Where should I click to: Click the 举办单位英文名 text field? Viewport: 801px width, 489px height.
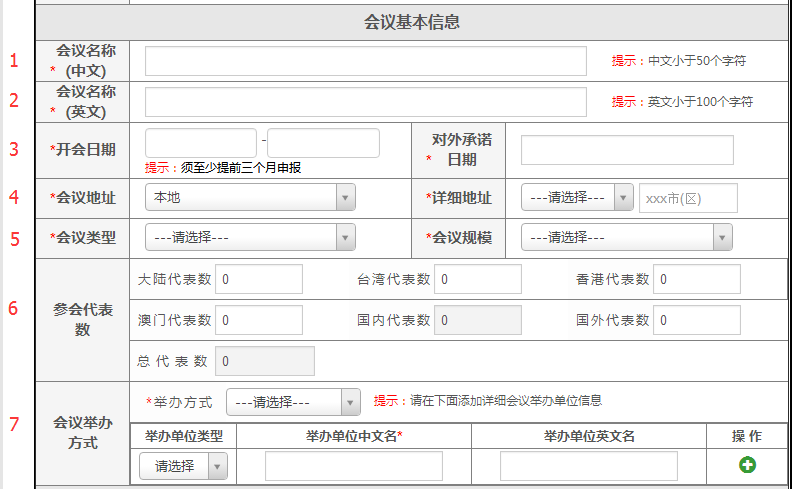[x=588, y=466]
